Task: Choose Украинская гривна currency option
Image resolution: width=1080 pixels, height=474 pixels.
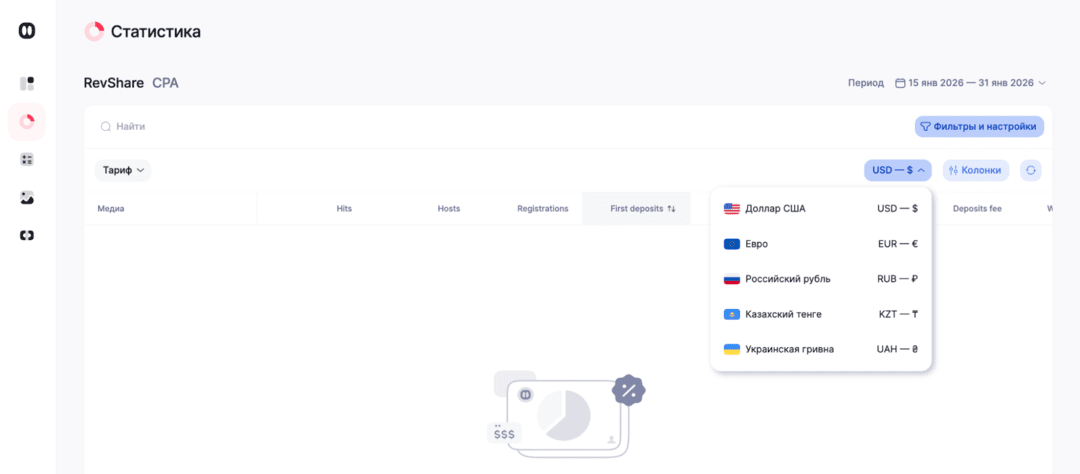Action: pos(820,349)
